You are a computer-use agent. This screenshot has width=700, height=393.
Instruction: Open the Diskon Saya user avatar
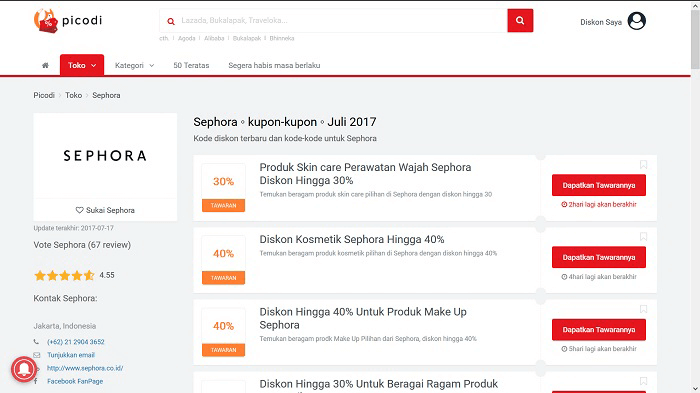(637, 21)
